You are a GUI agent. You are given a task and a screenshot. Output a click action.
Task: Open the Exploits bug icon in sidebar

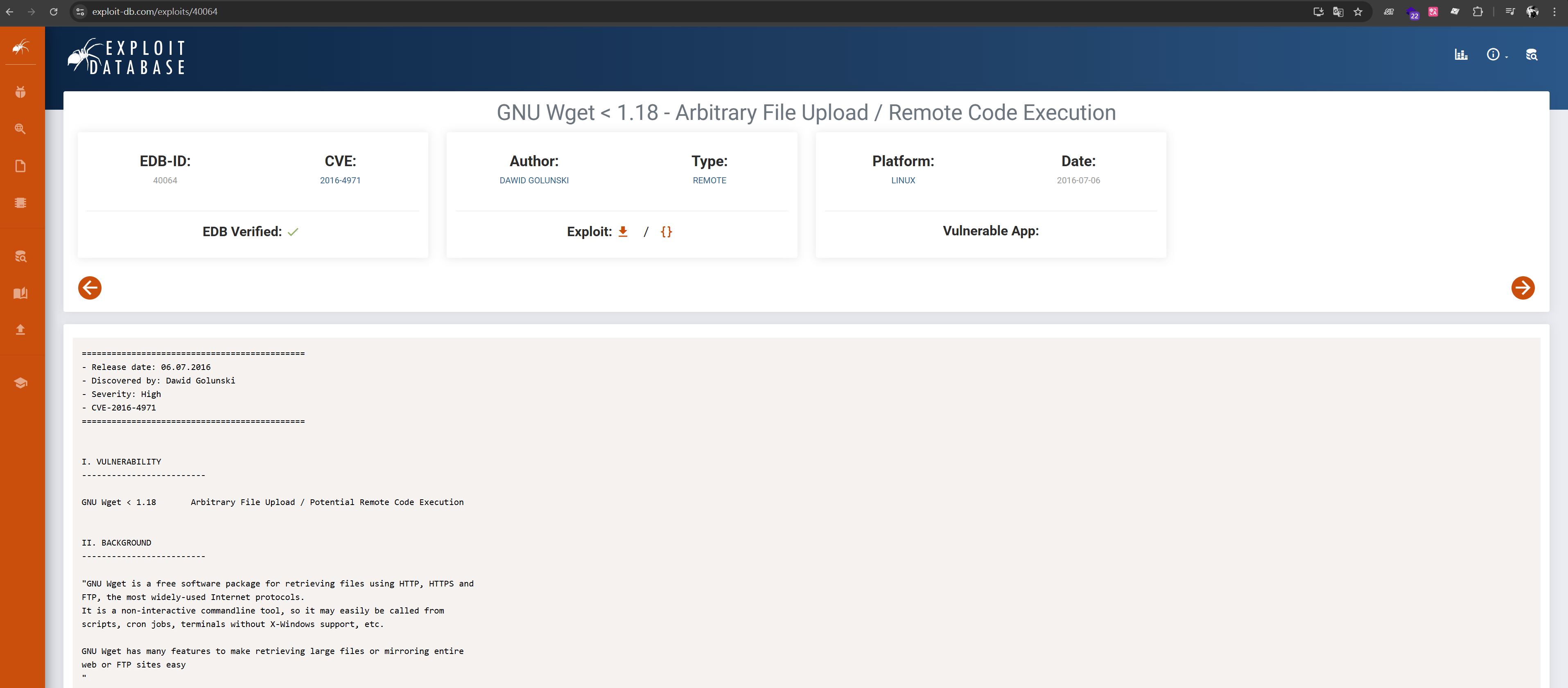click(20, 92)
